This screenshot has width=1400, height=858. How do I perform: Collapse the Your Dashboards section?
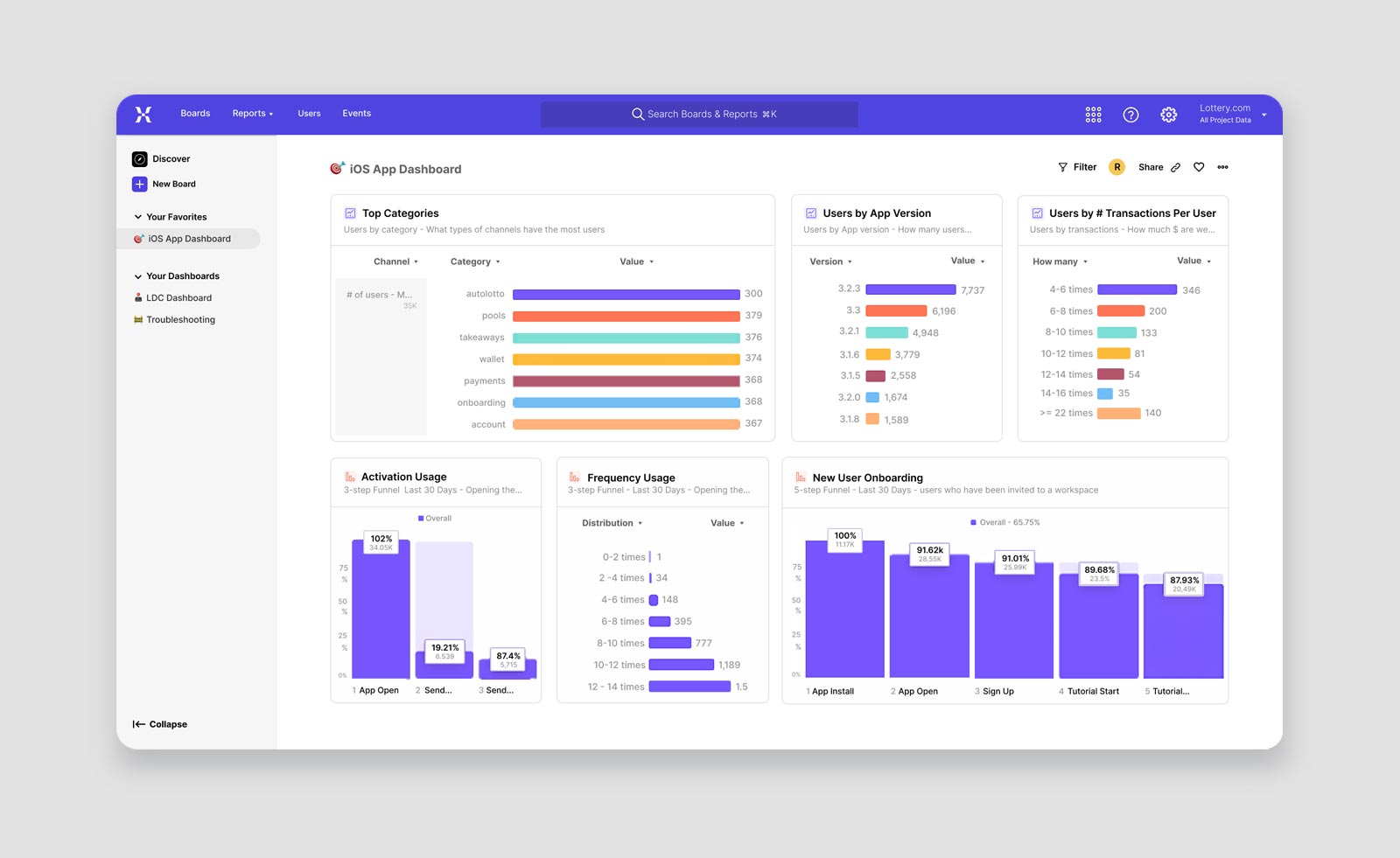[x=137, y=276]
